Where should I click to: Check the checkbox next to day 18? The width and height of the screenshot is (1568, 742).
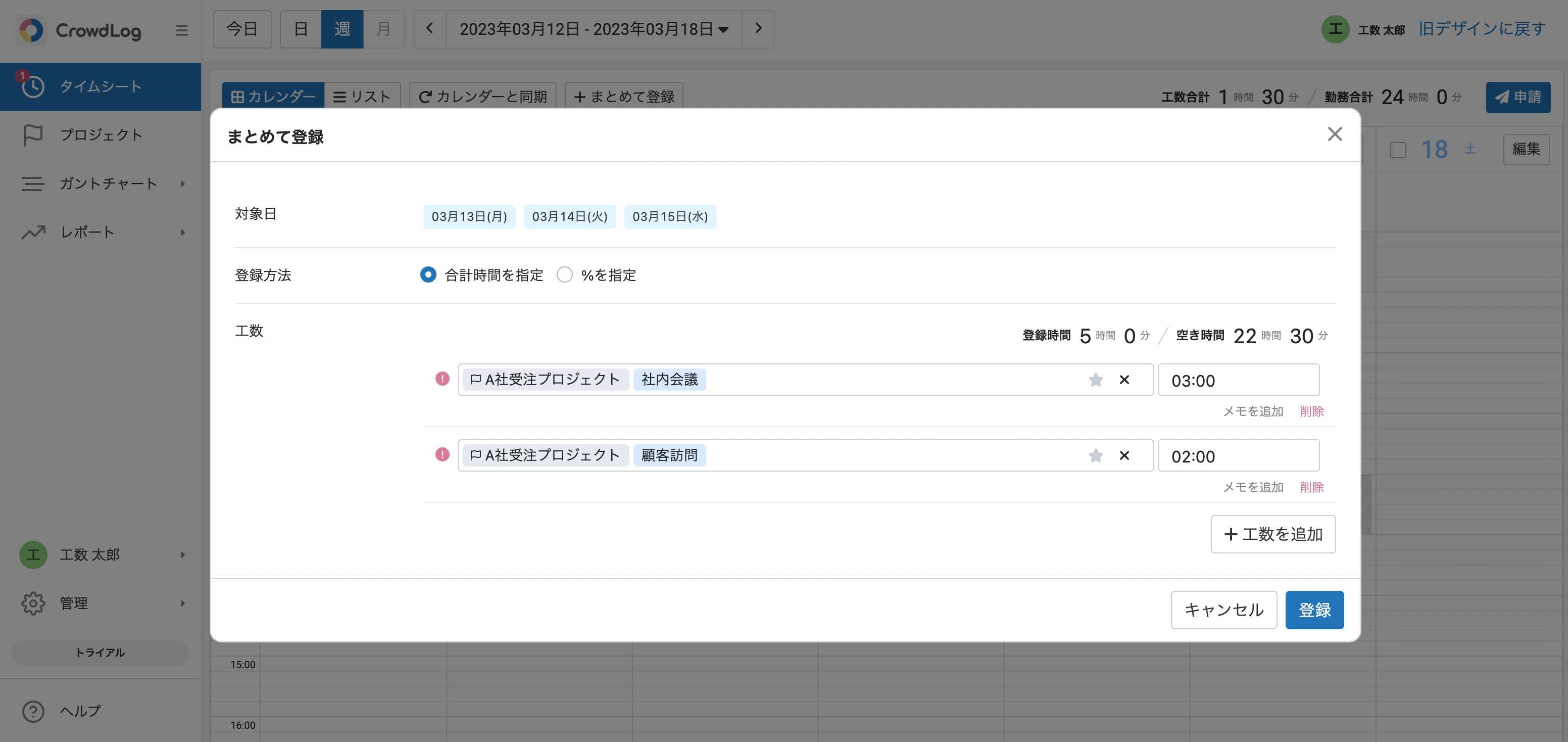(1398, 150)
